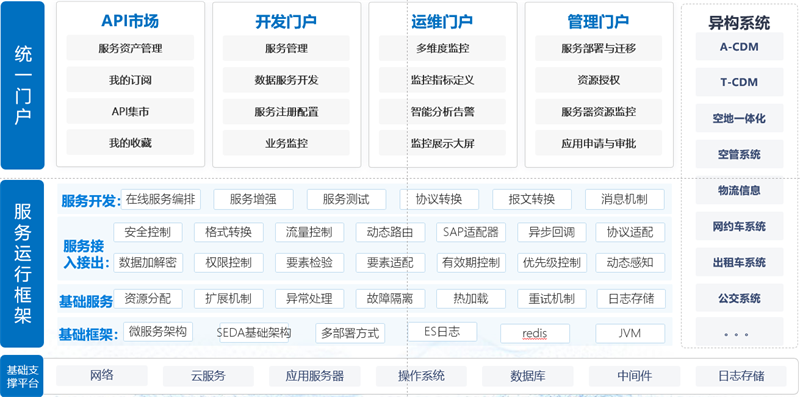Click the 服务资产管理 box under API市场

tap(130, 48)
